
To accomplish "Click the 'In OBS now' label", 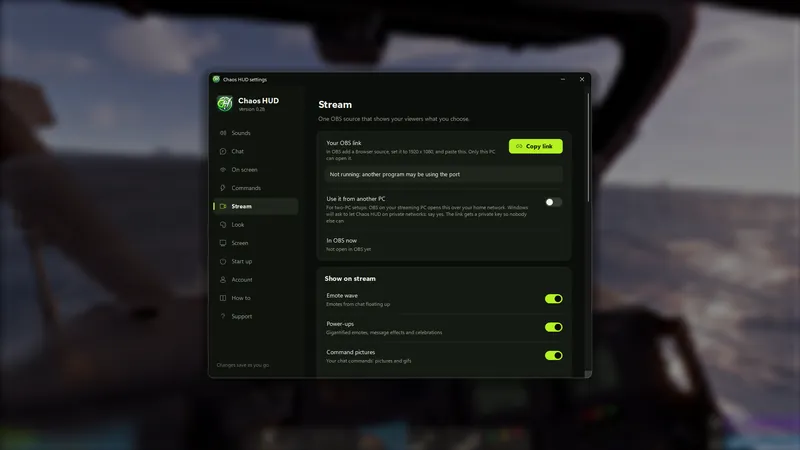I will click(x=342, y=240).
